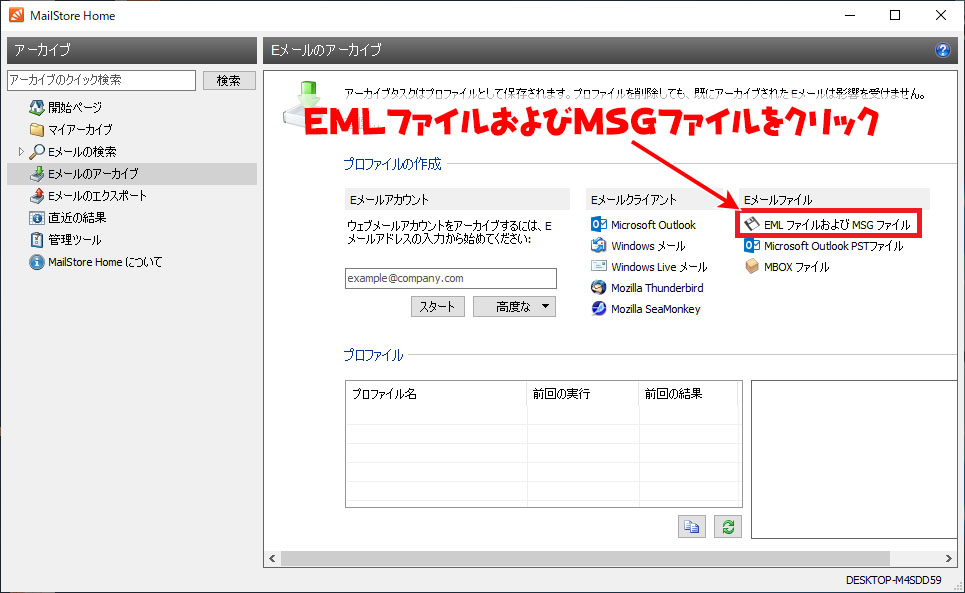The height and width of the screenshot is (593, 965).
Task: Click the プロファイルの作成 section heading
Action: tap(392, 164)
